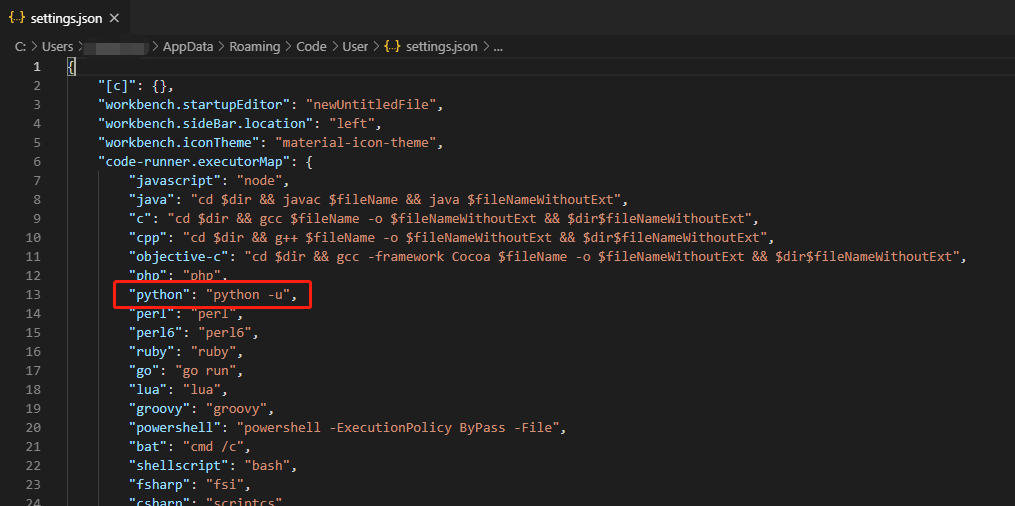This screenshot has height=506, width=1015.
Task: Click the g++ command string value
Action: coord(474,237)
